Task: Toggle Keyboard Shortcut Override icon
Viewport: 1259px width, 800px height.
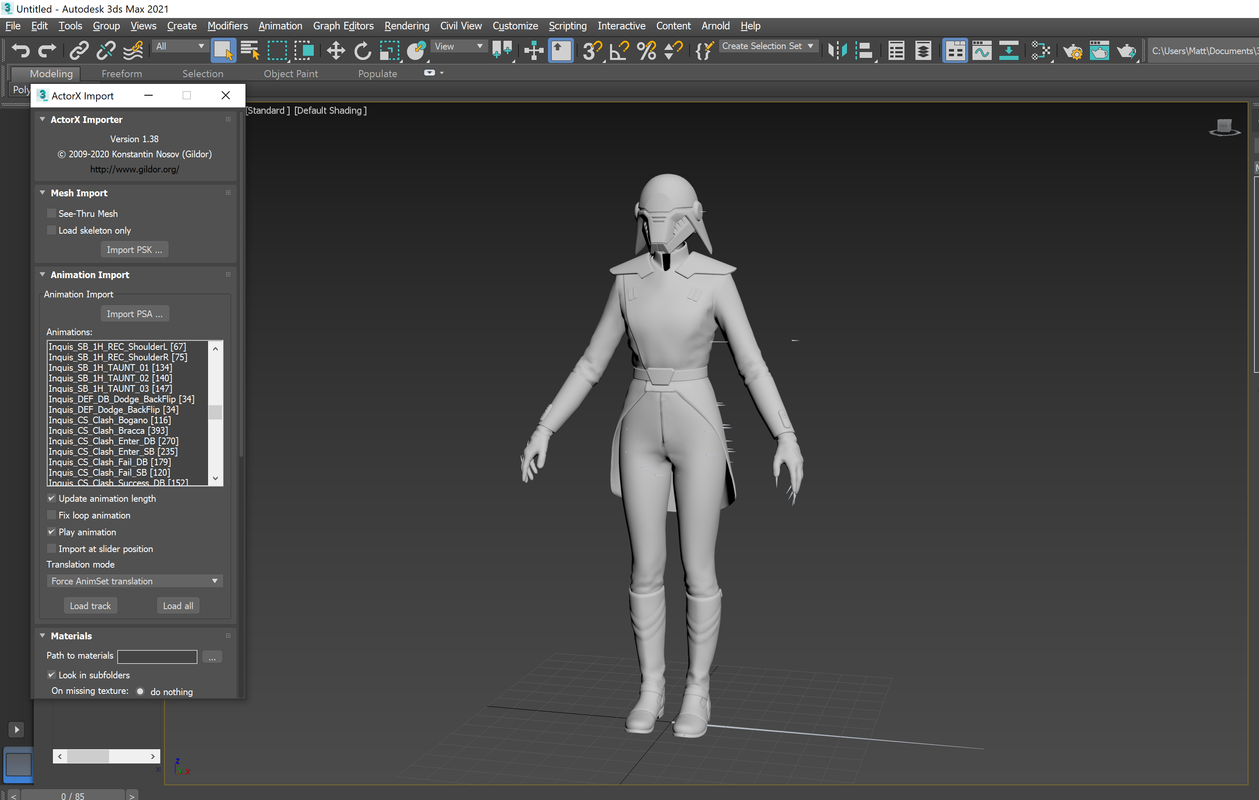Action: click(x=561, y=50)
